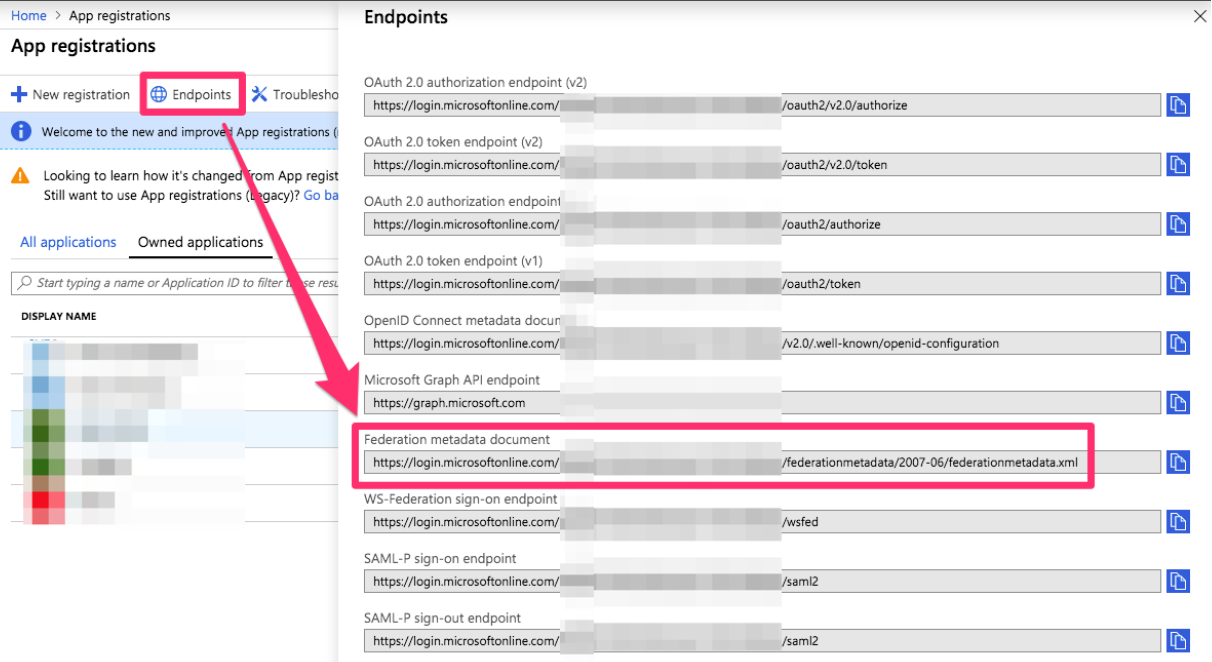This screenshot has width=1212, height=662.
Task: Copy the SAML-P sign-out endpoint
Action: tap(1178, 640)
